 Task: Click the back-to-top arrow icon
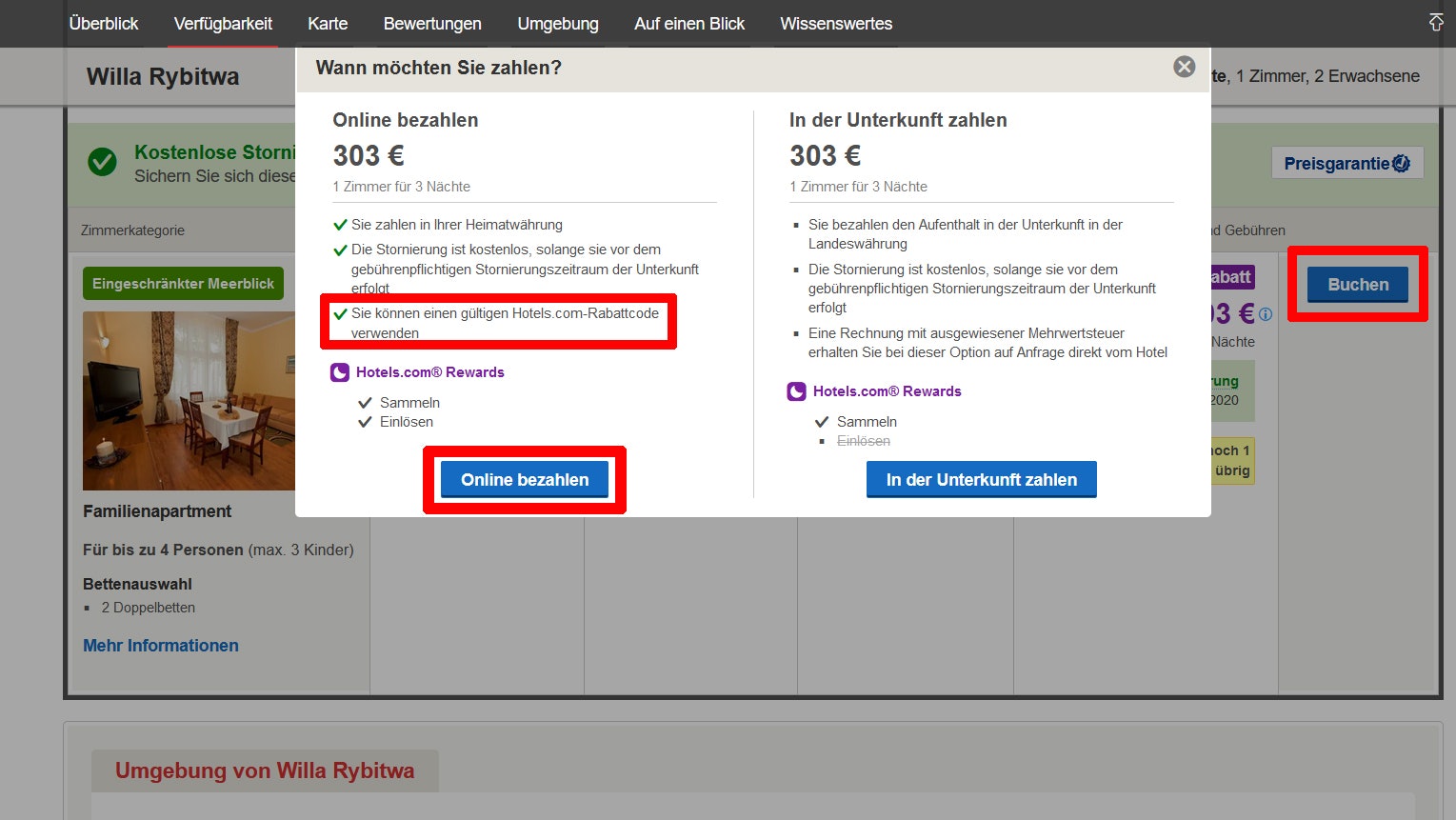pos(1435,21)
